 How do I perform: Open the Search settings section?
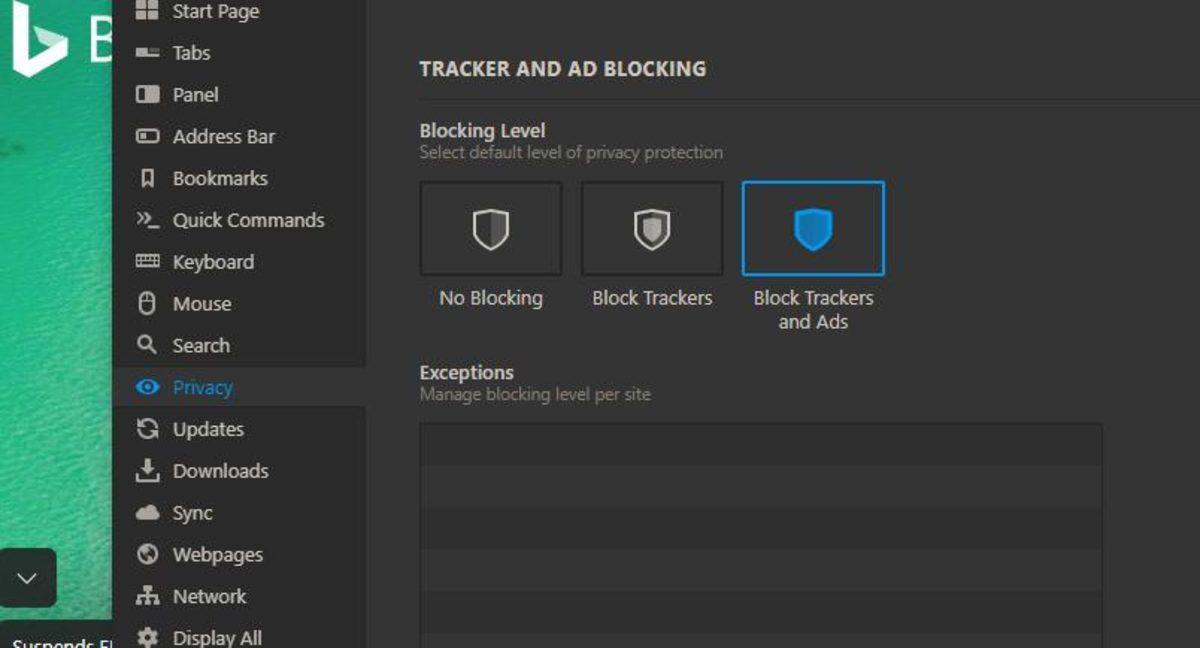[x=201, y=346]
